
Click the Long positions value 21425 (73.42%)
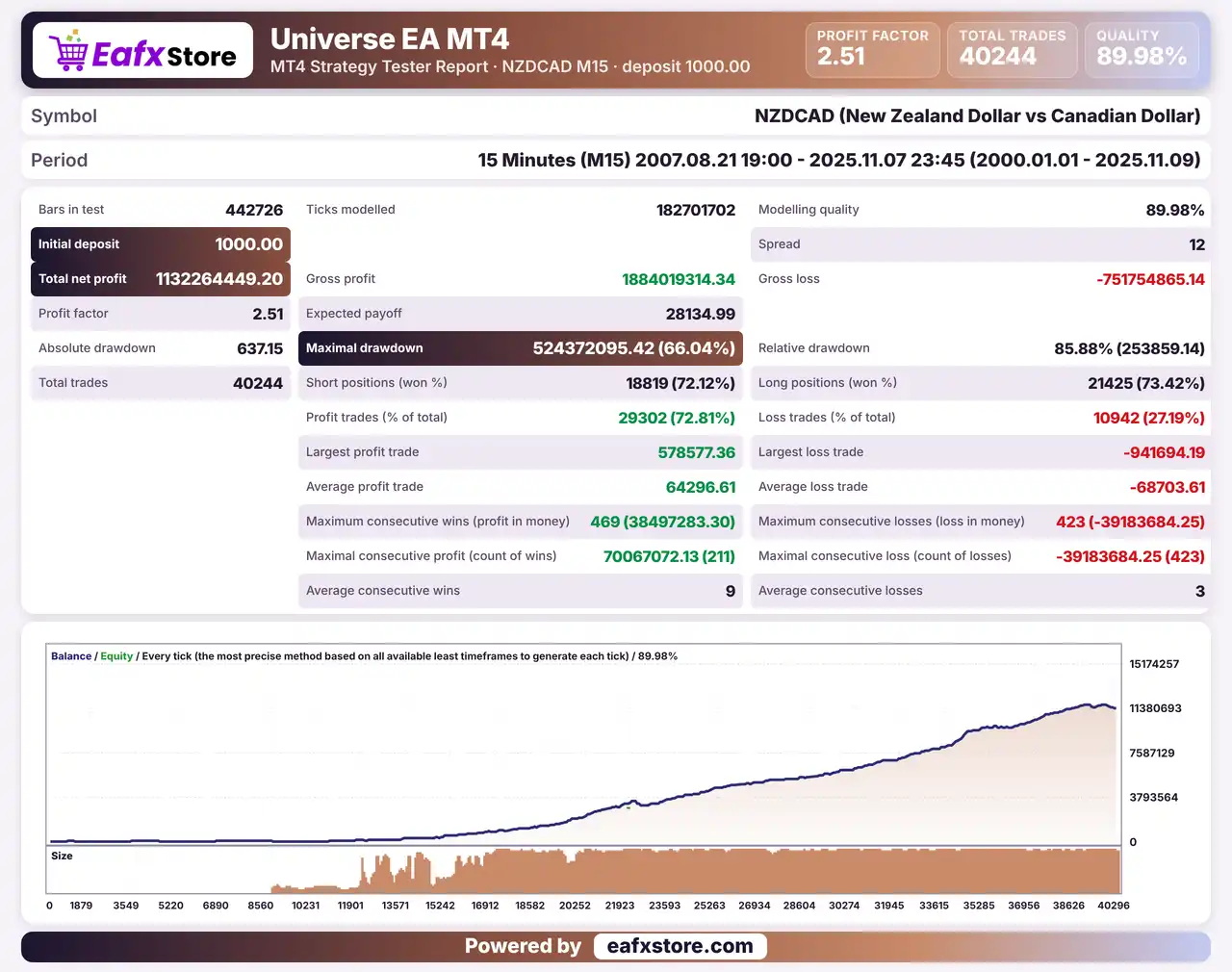coord(1146,383)
